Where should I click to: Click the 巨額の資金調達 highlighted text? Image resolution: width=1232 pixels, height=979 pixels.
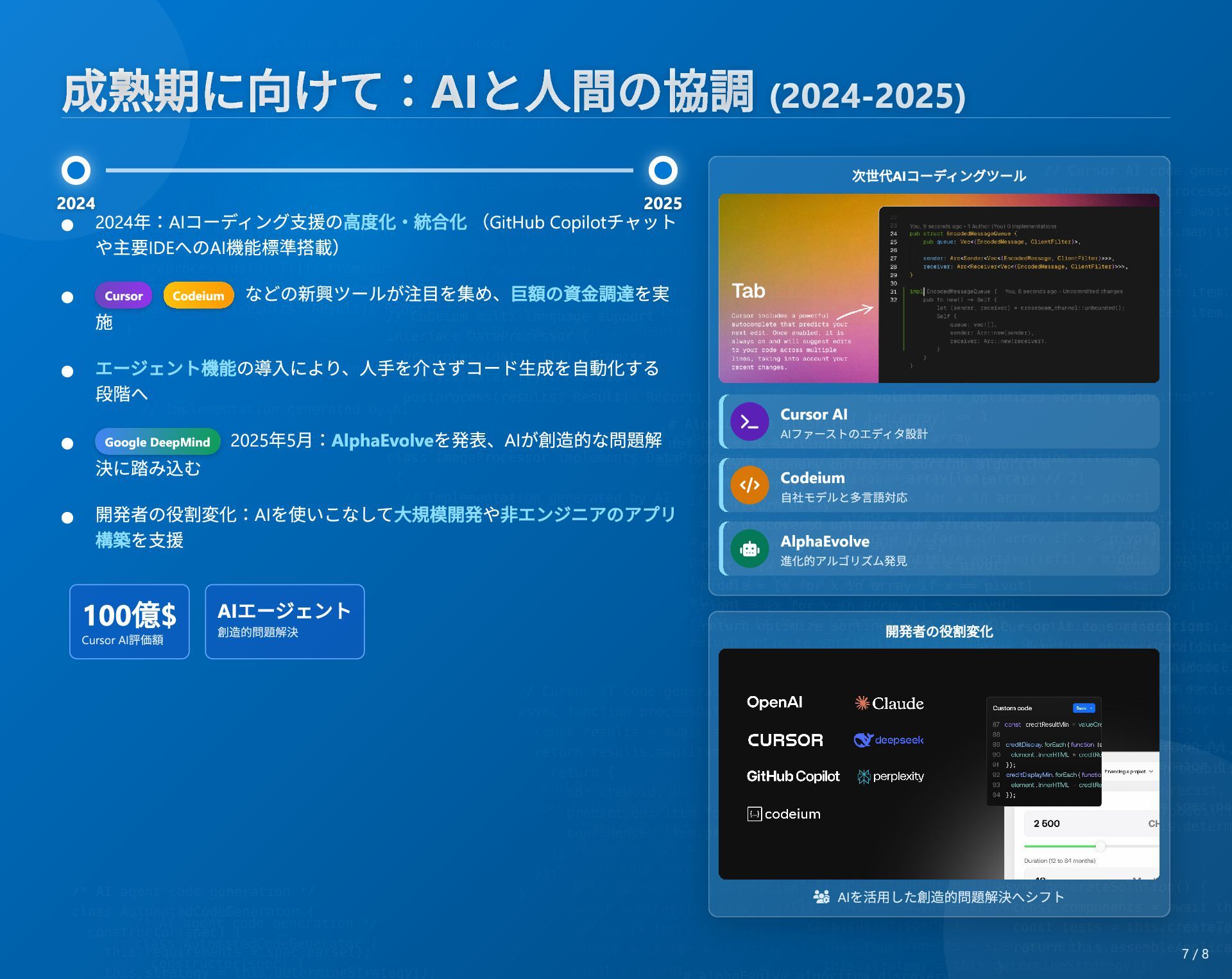click(x=572, y=294)
